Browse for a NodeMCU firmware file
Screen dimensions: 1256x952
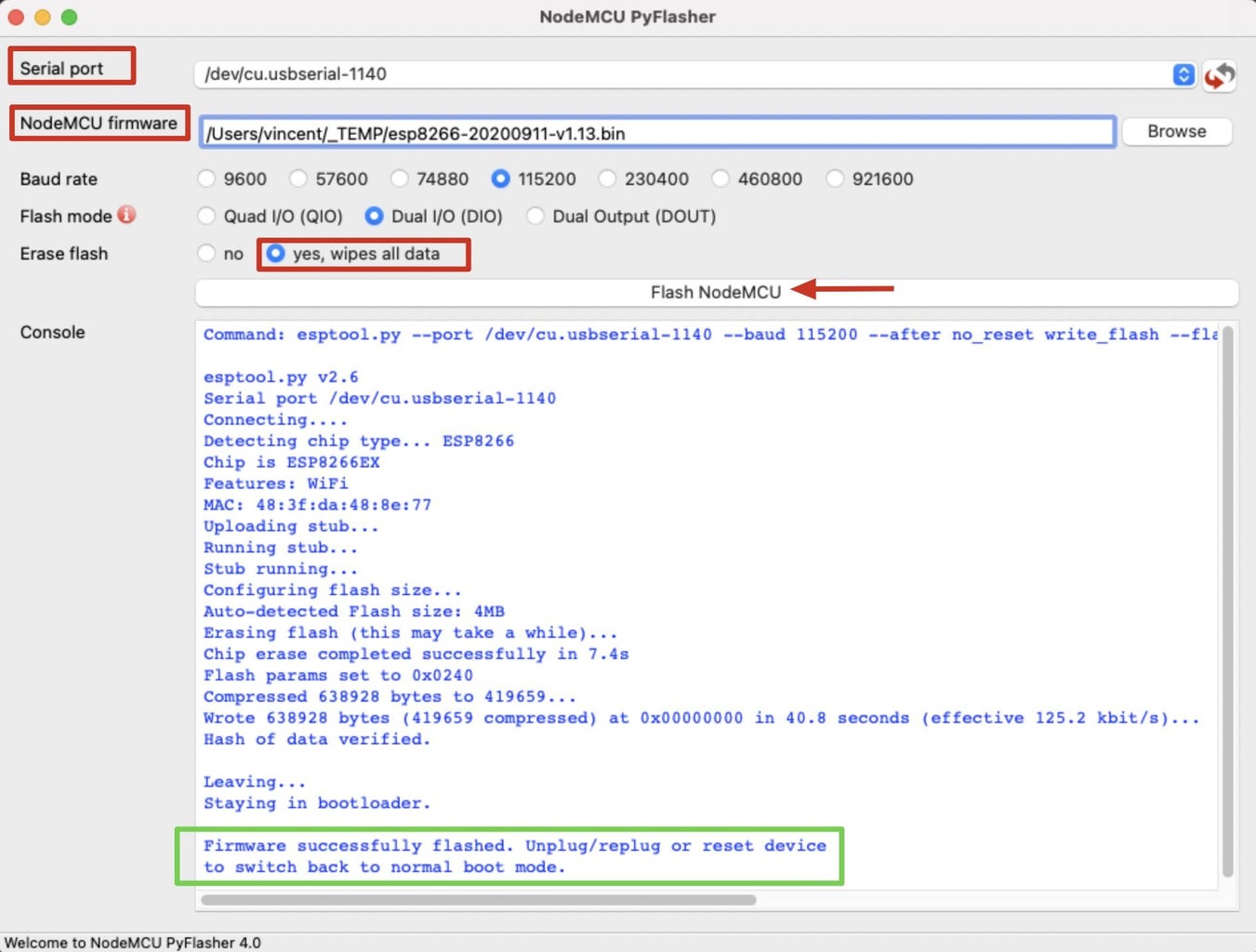tap(1176, 131)
